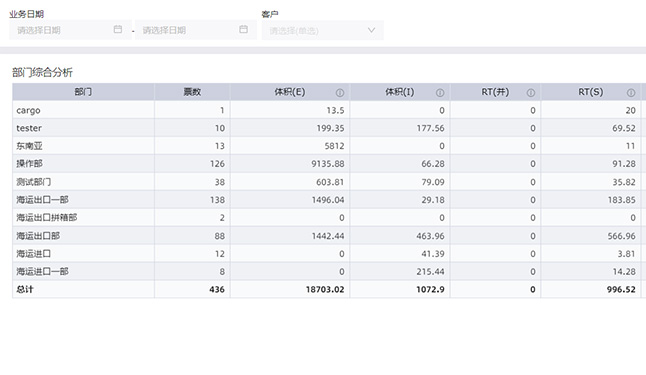Click calendar icon in end date field

[243, 29]
